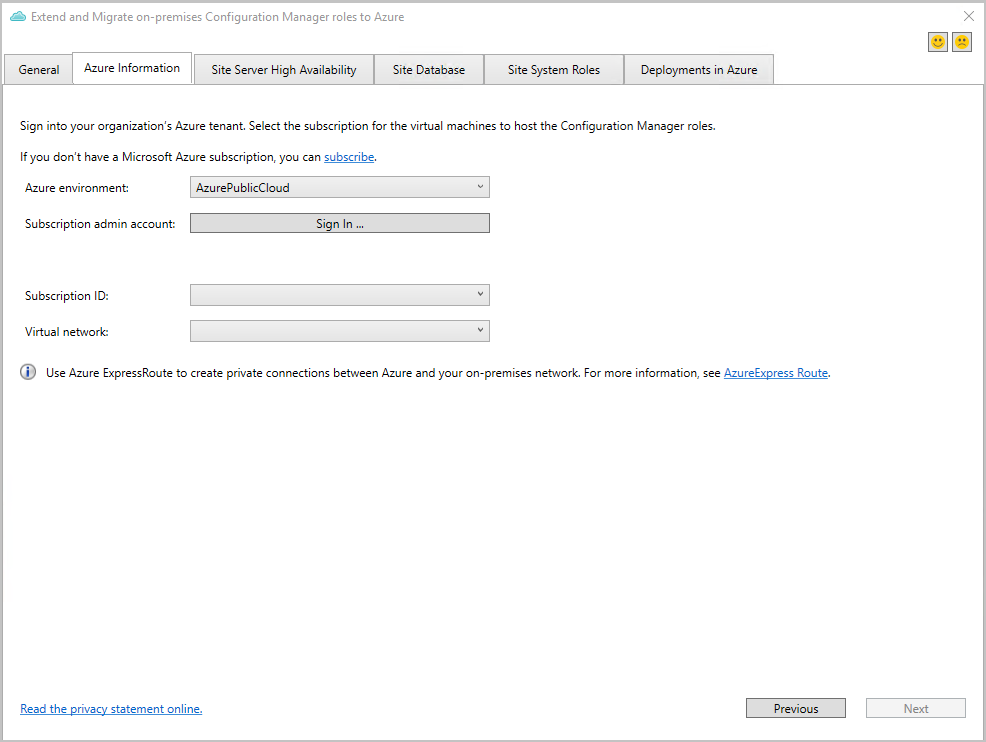
Task: Click the Sign In button
Action: coord(339,223)
